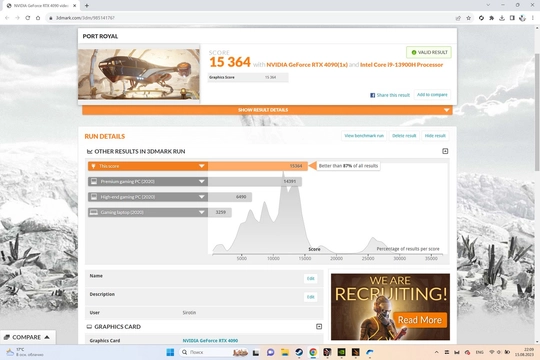This screenshot has height=360, width=540.
Task: Close the NVIDIA GeForce RTX 4090 tab
Action: (74, 6)
